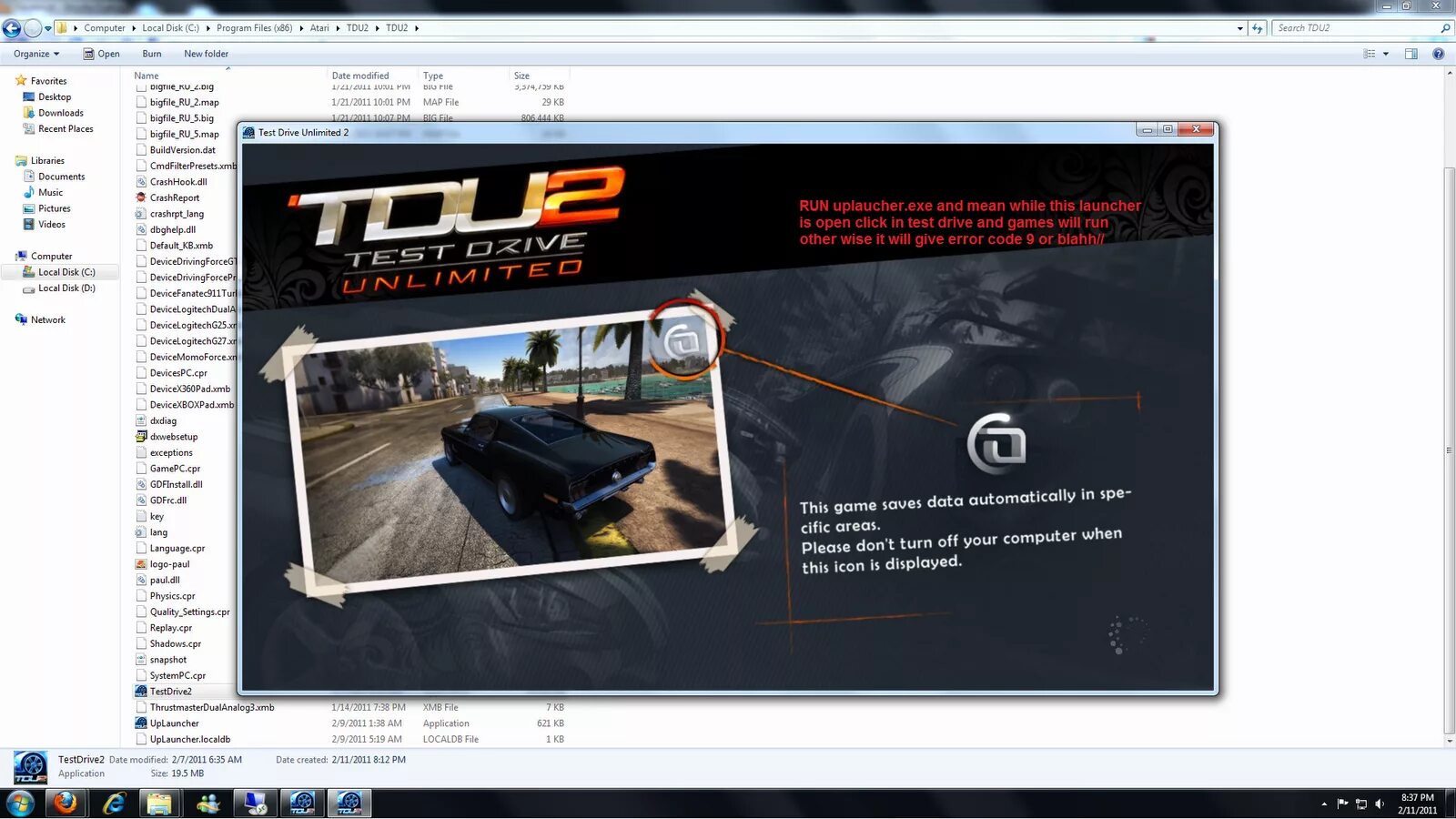Click New folder in the toolbar
This screenshot has width=1456, height=819.
tap(206, 54)
